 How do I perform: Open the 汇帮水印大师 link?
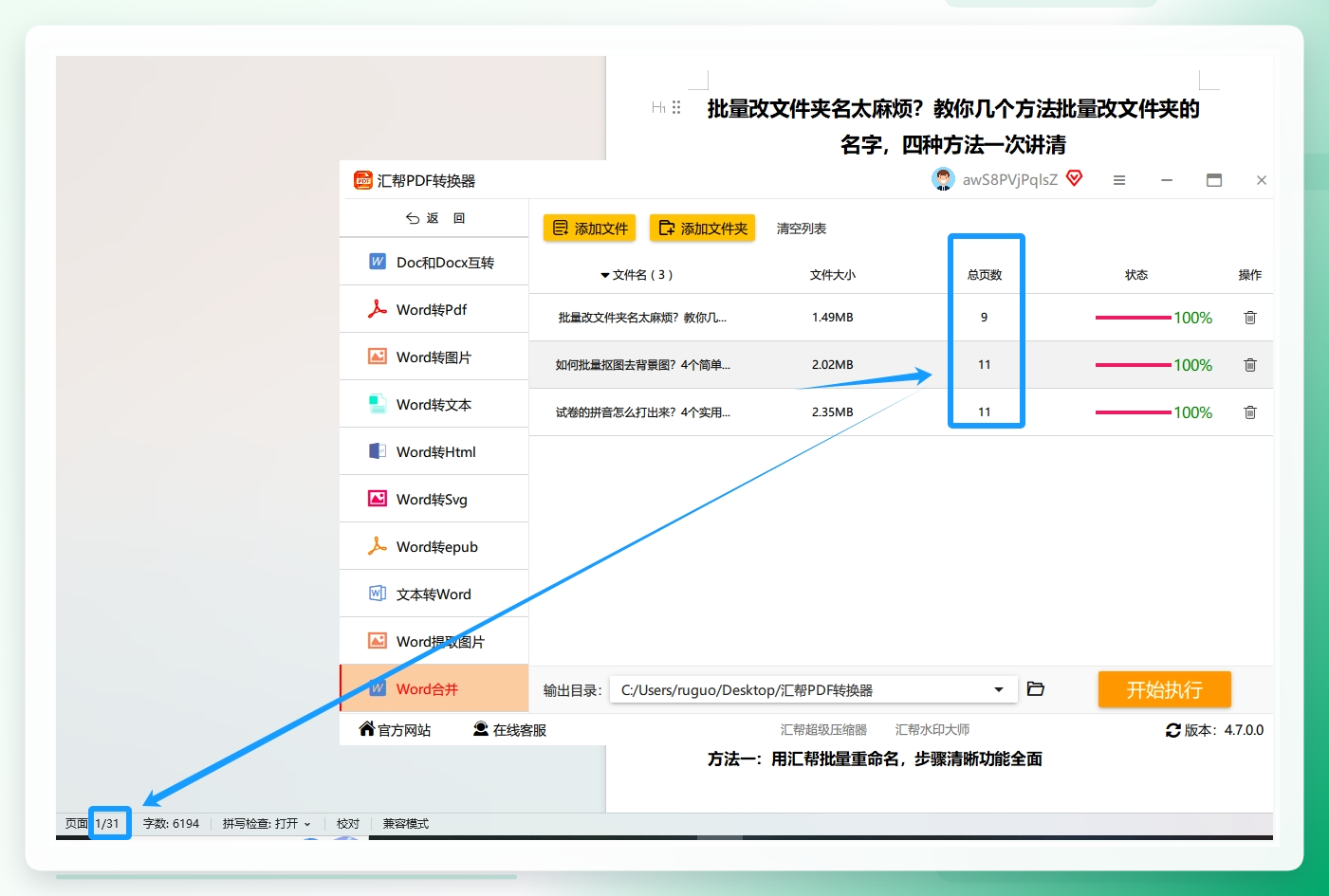[x=932, y=730]
